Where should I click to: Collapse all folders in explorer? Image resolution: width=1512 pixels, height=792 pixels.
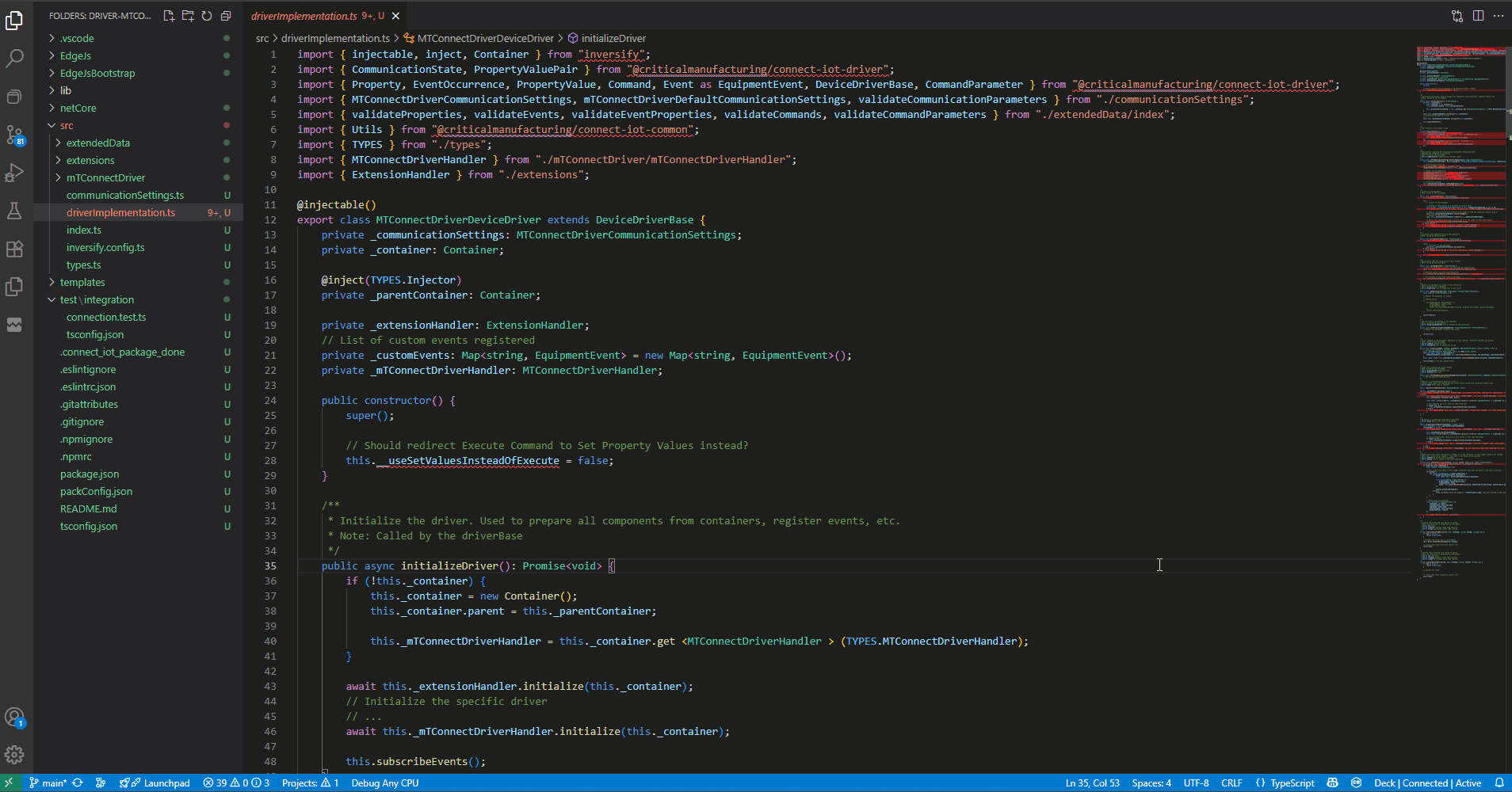pos(226,16)
